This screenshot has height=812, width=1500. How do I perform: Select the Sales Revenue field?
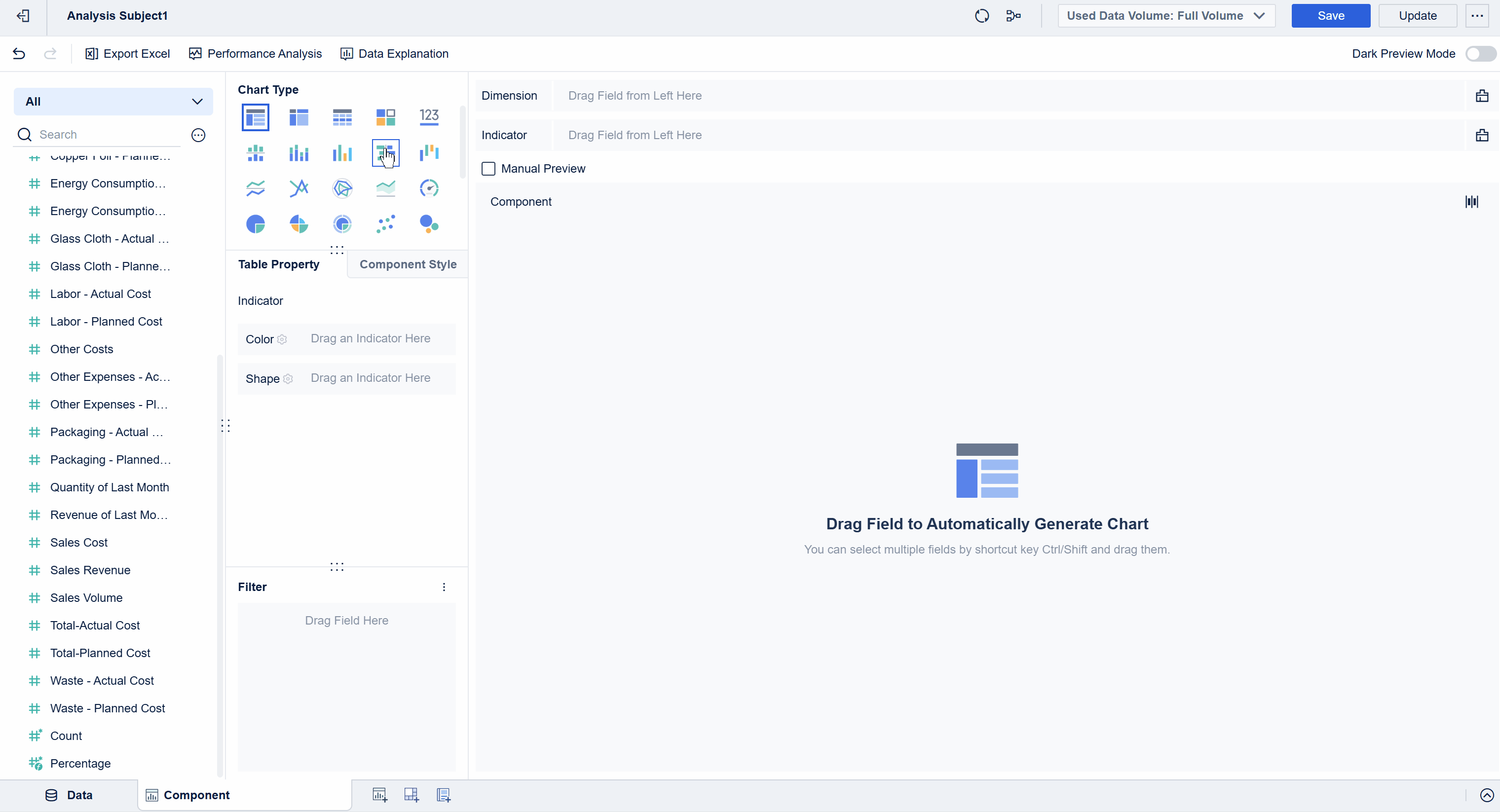pos(90,570)
